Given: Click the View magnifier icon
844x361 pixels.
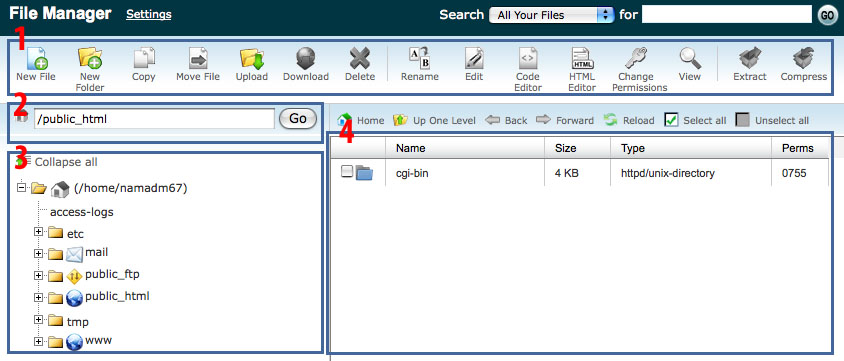Looking at the screenshot, I should (x=690, y=58).
